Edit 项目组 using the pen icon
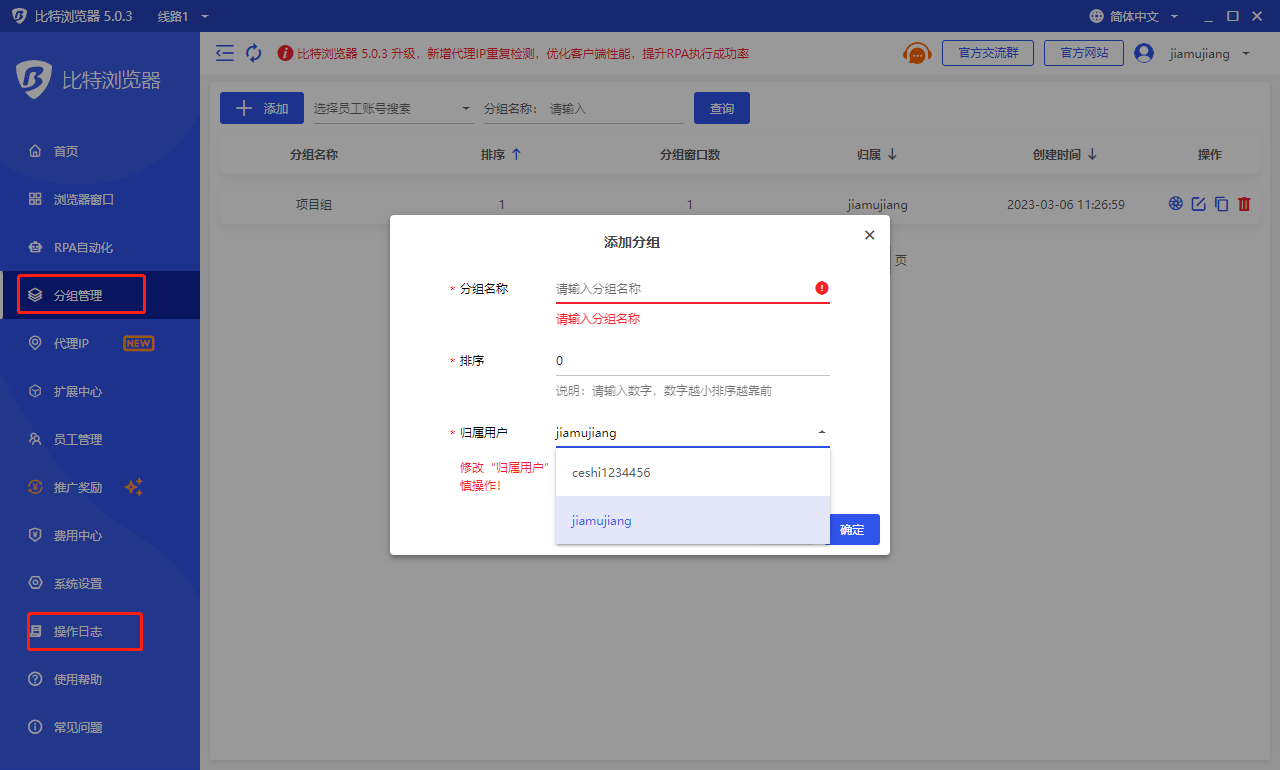Screen dimensions: 1280x770 1198,203
